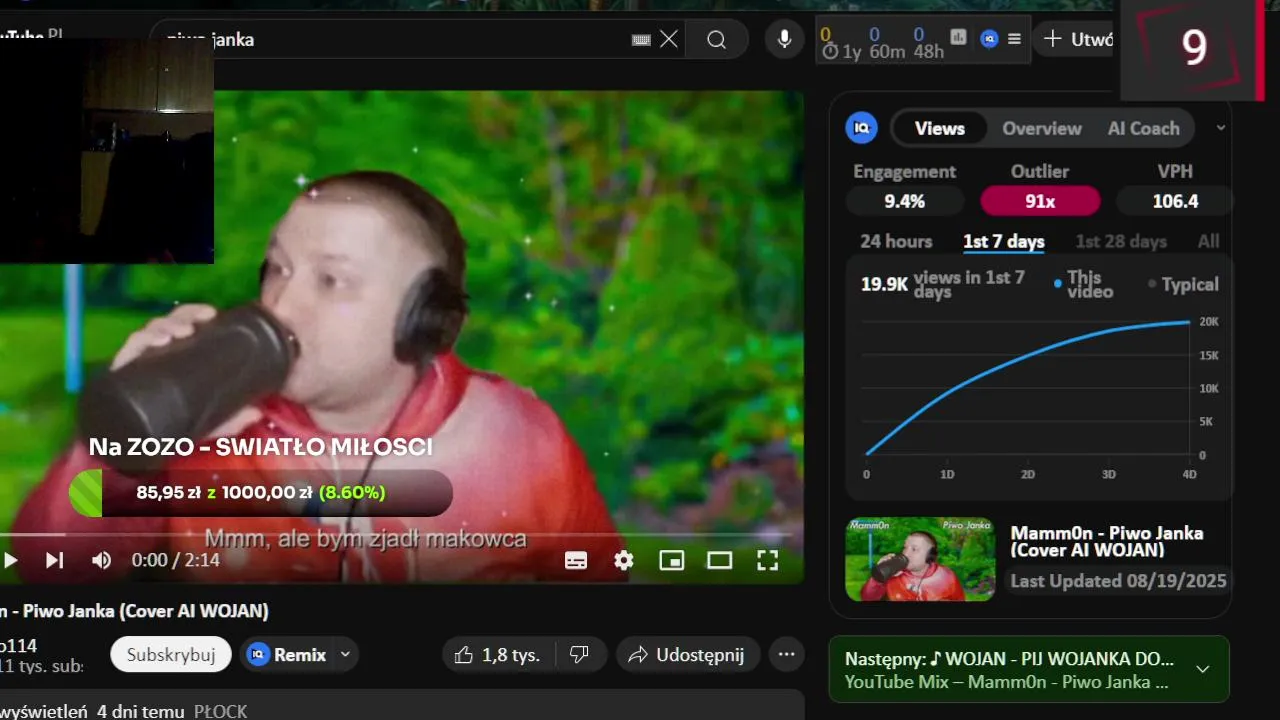1280x720 pixels.
Task: Skip to the next video
Action: [55, 560]
